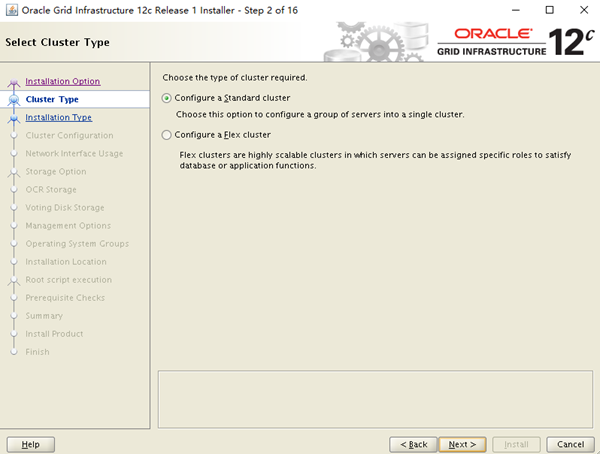The width and height of the screenshot is (600, 454).
Task: Click the Select Cluster Type heading
Action: 57,42
